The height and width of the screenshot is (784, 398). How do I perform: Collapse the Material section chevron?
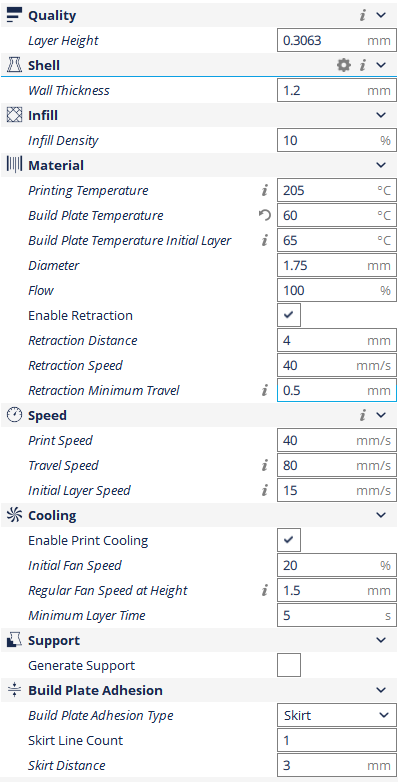tap(381, 165)
